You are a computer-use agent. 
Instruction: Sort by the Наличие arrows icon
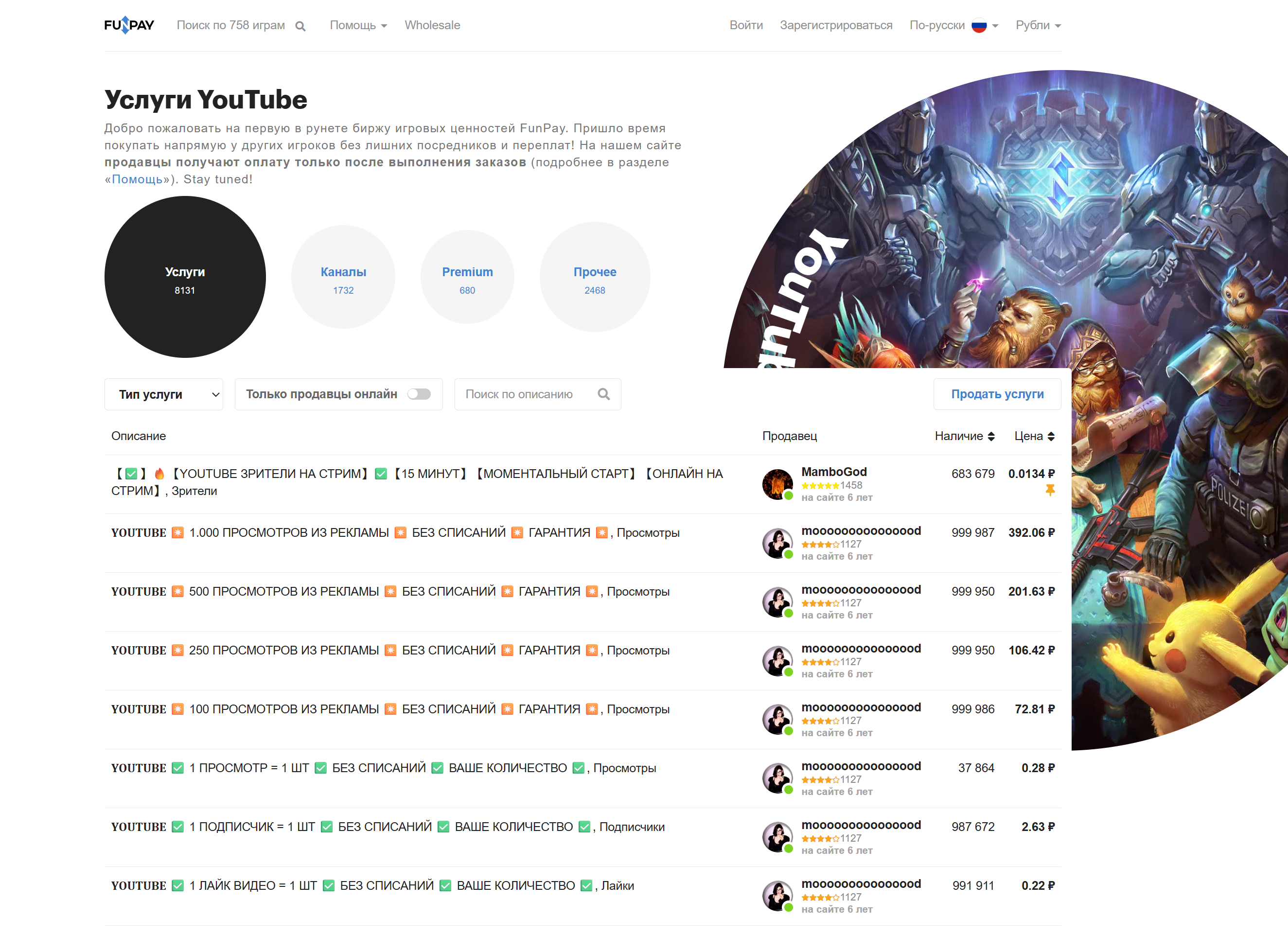[x=991, y=436]
